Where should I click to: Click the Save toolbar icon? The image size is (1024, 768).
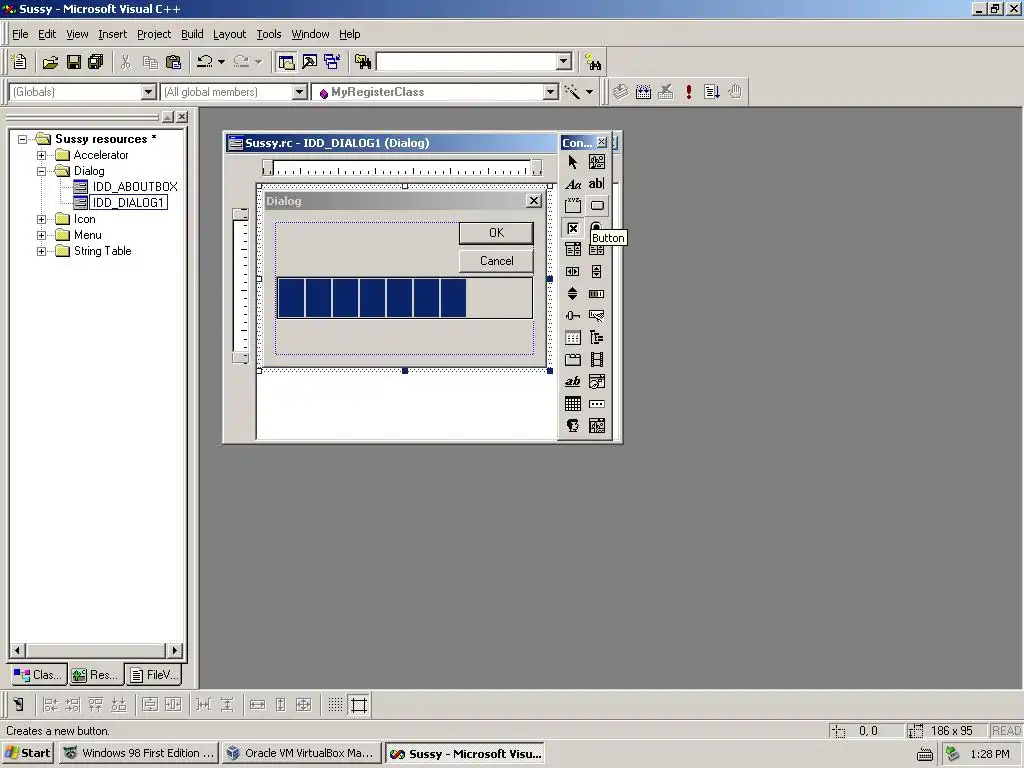pyautogui.click(x=74, y=62)
